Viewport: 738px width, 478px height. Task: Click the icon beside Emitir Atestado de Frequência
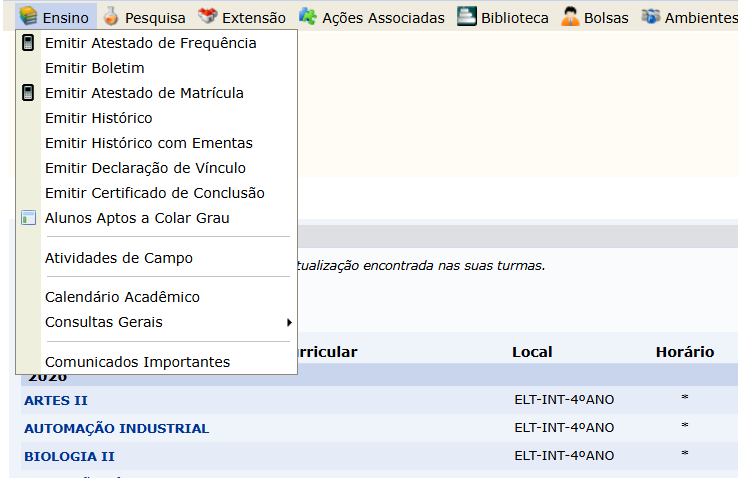click(28, 43)
